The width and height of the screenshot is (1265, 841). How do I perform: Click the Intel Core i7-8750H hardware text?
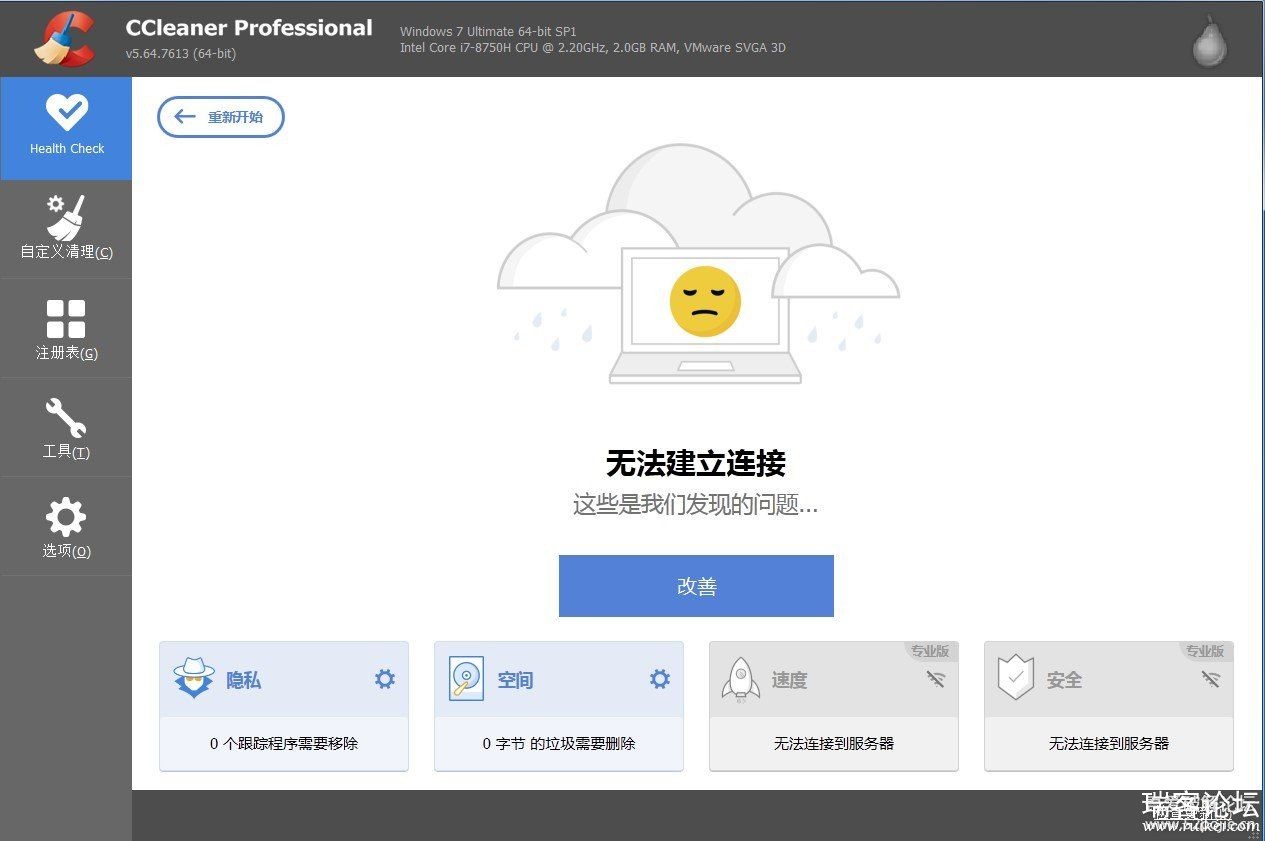click(x=593, y=47)
